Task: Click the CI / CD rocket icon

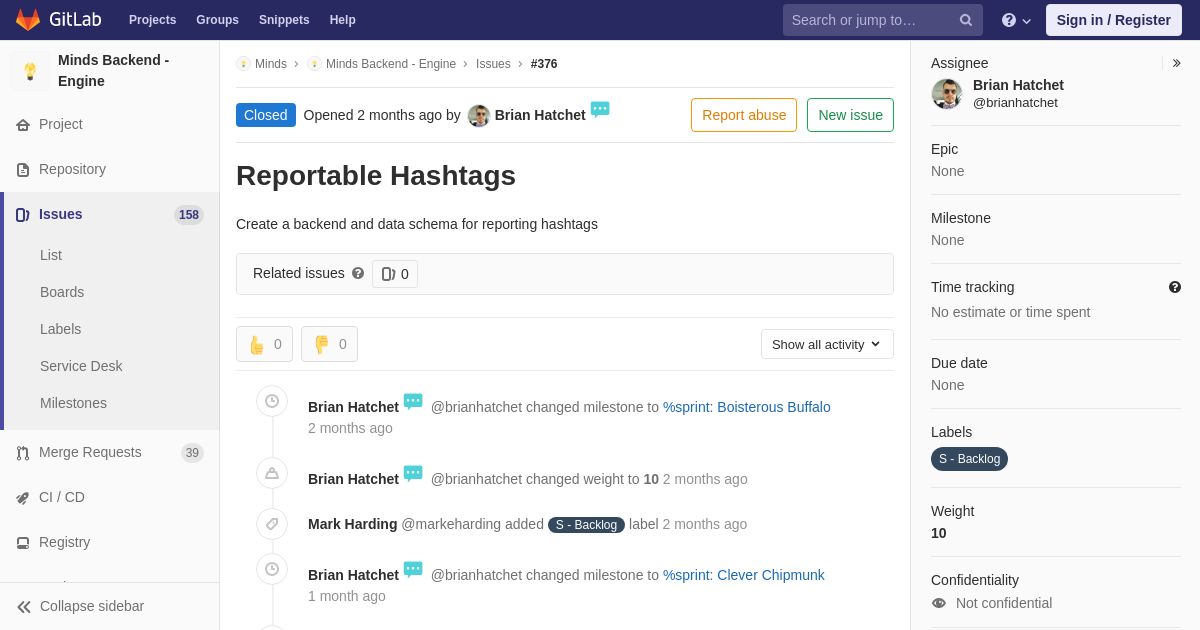Action: pyautogui.click(x=23, y=498)
